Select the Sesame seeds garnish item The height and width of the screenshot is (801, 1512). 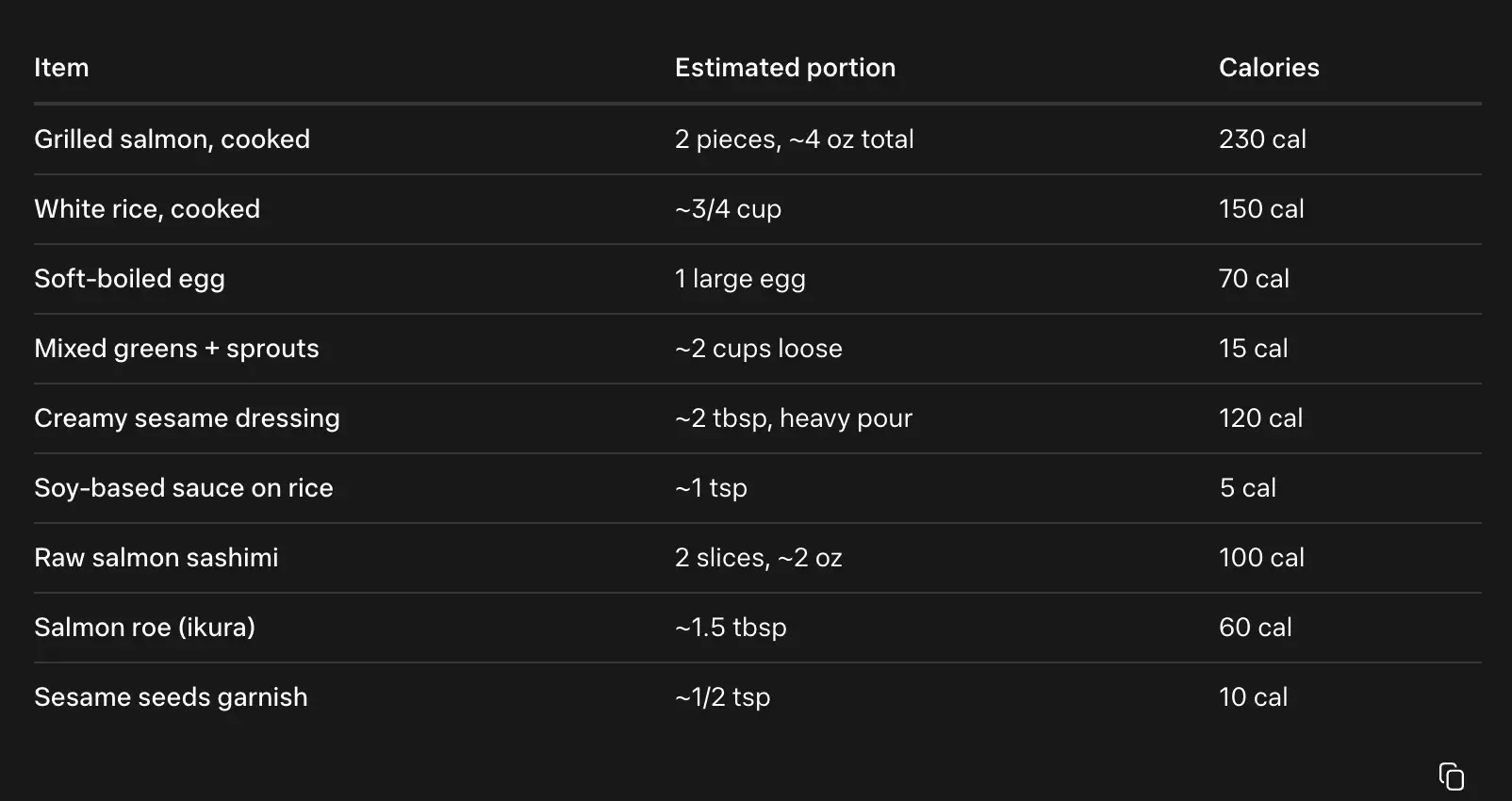click(x=171, y=697)
